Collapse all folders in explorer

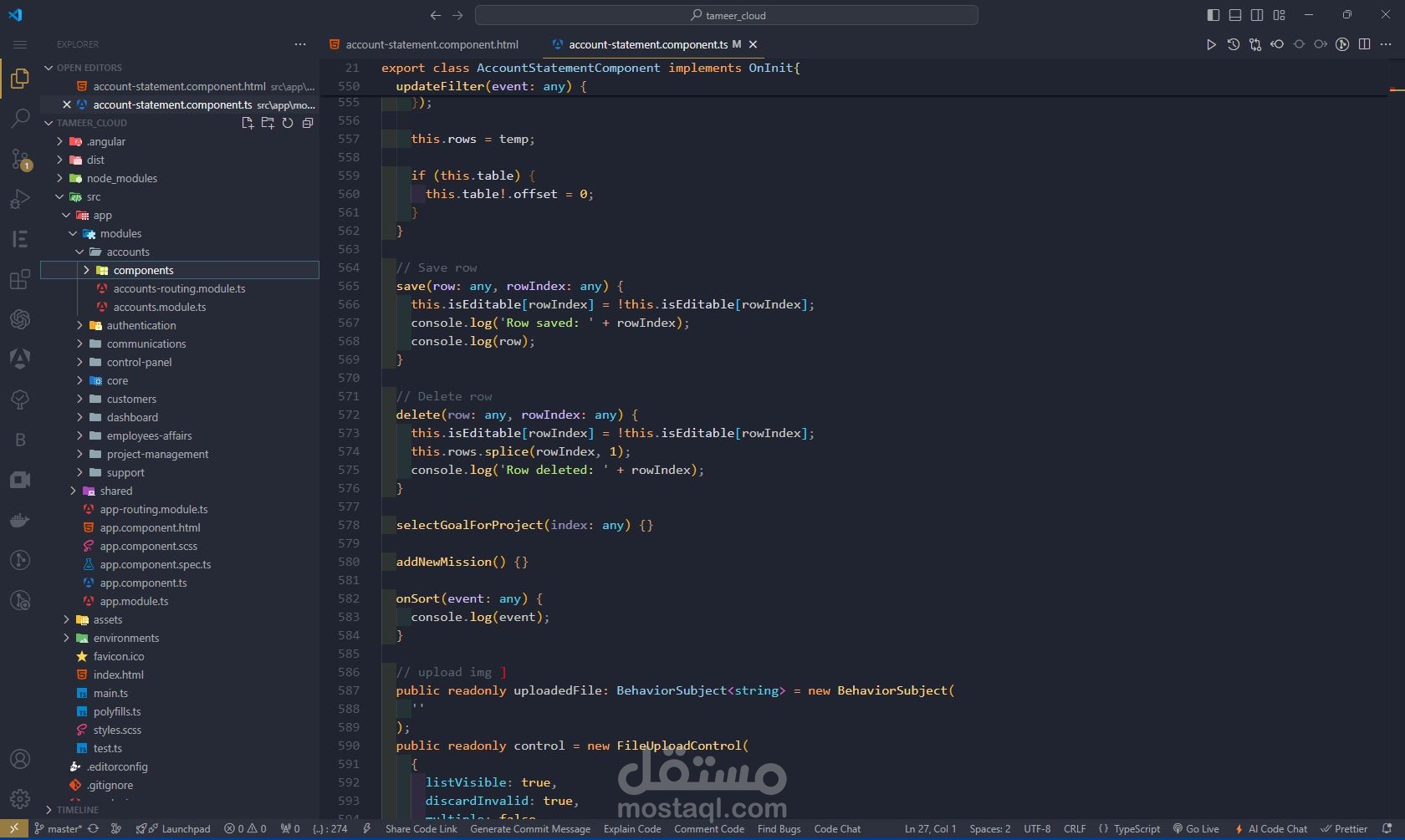(x=308, y=123)
